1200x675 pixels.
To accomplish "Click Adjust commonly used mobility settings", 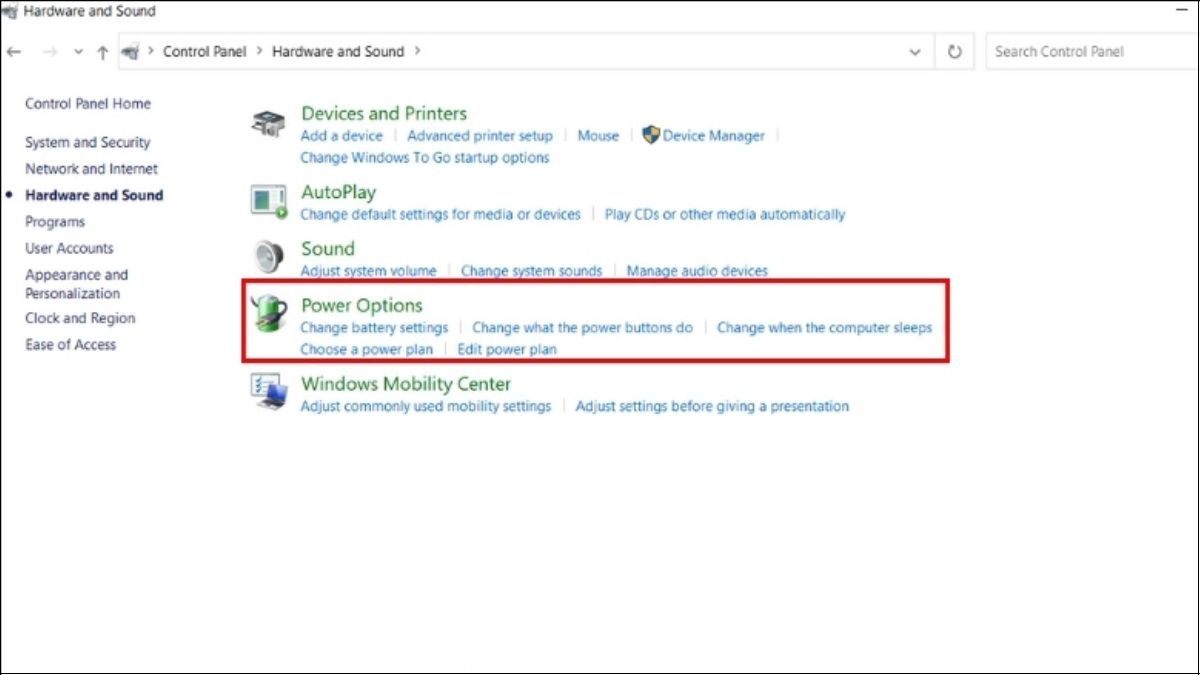I will tap(426, 406).
